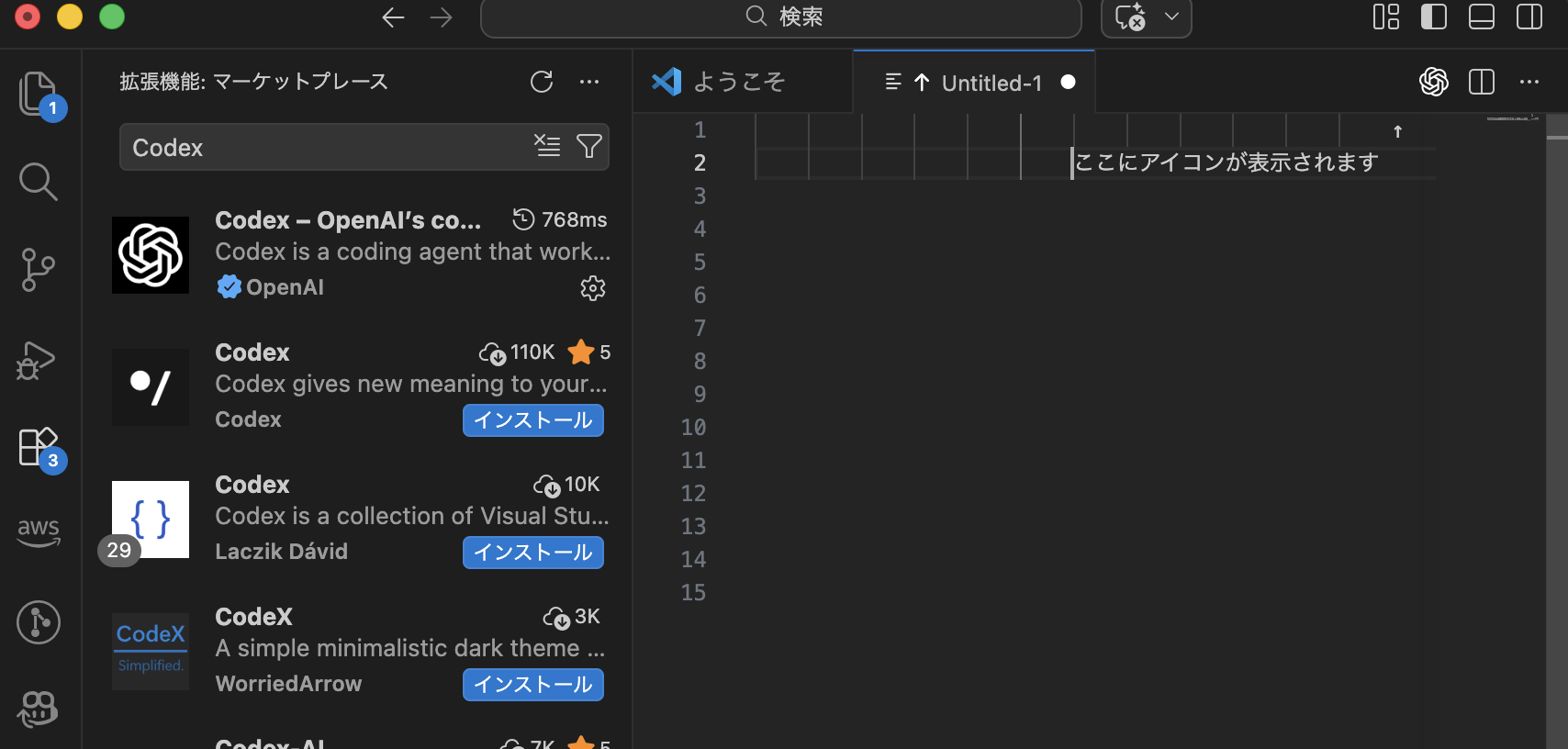Open the Laczik Dávid Codex braces thumbnail
This screenshot has height=749, width=1568.
point(151,520)
